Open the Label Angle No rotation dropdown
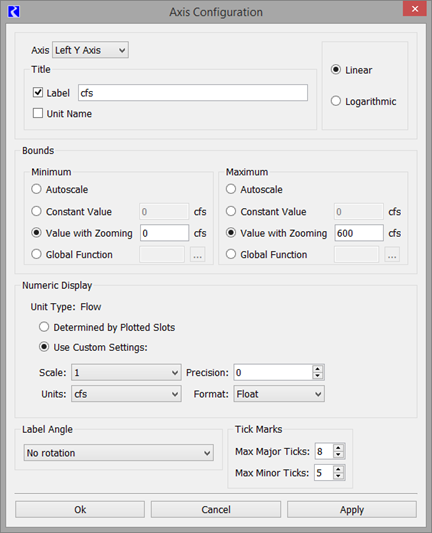 tap(119, 453)
